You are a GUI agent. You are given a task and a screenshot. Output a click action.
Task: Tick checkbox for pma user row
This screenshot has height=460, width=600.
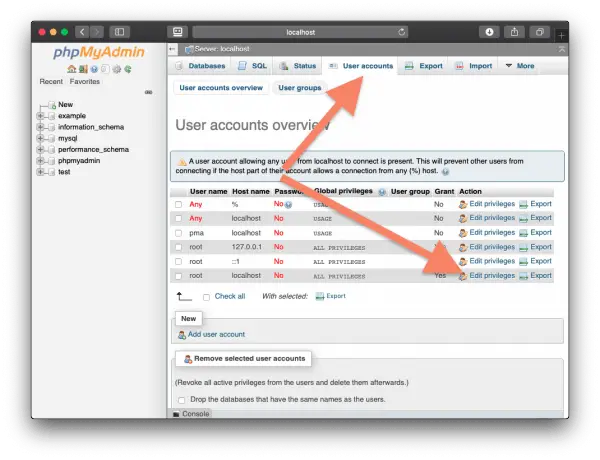click(178, 233)
